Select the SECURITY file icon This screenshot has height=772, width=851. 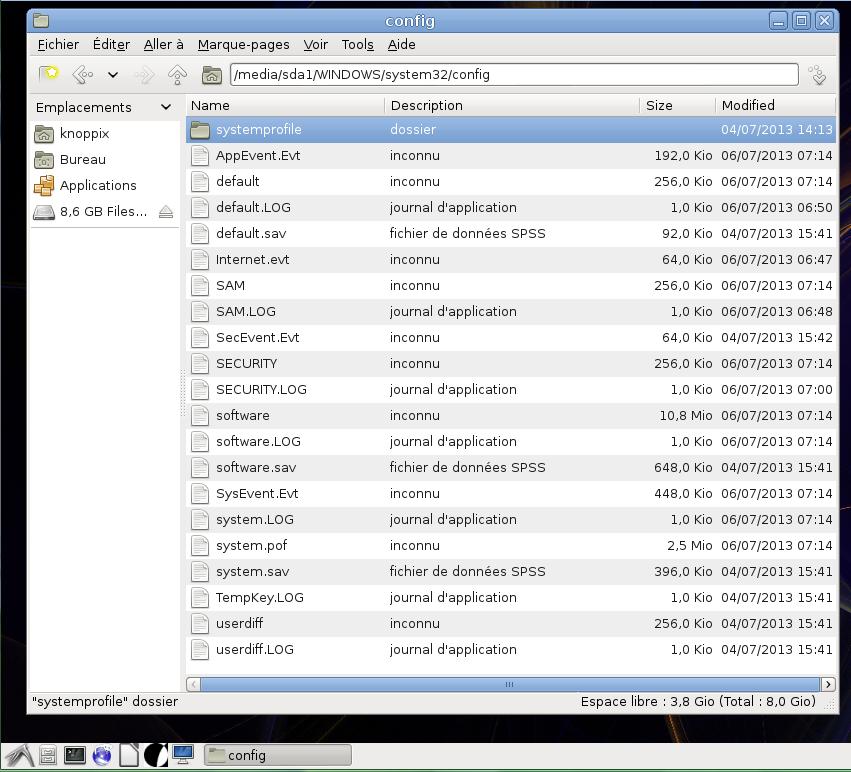[200, 364]
